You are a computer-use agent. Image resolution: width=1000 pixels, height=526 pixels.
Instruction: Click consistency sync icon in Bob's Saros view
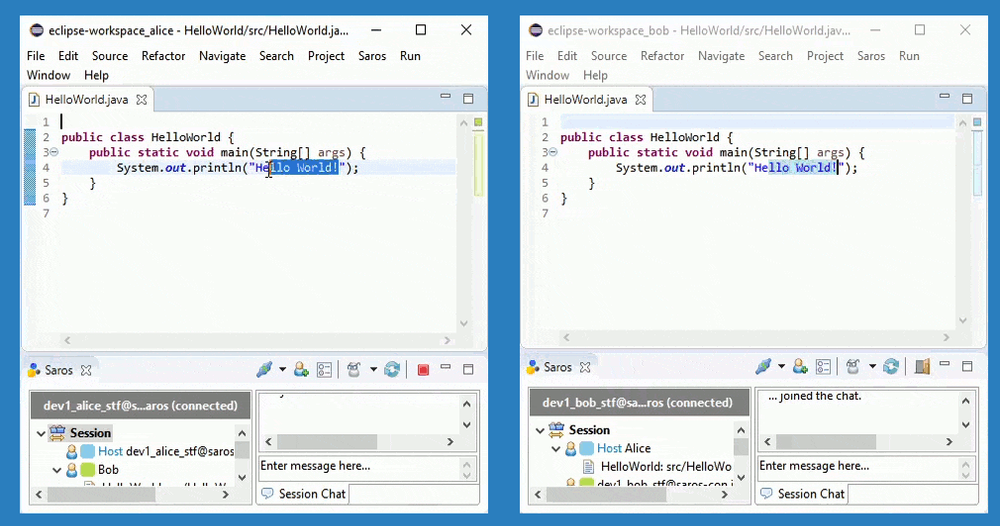click(x=891, y=367)
